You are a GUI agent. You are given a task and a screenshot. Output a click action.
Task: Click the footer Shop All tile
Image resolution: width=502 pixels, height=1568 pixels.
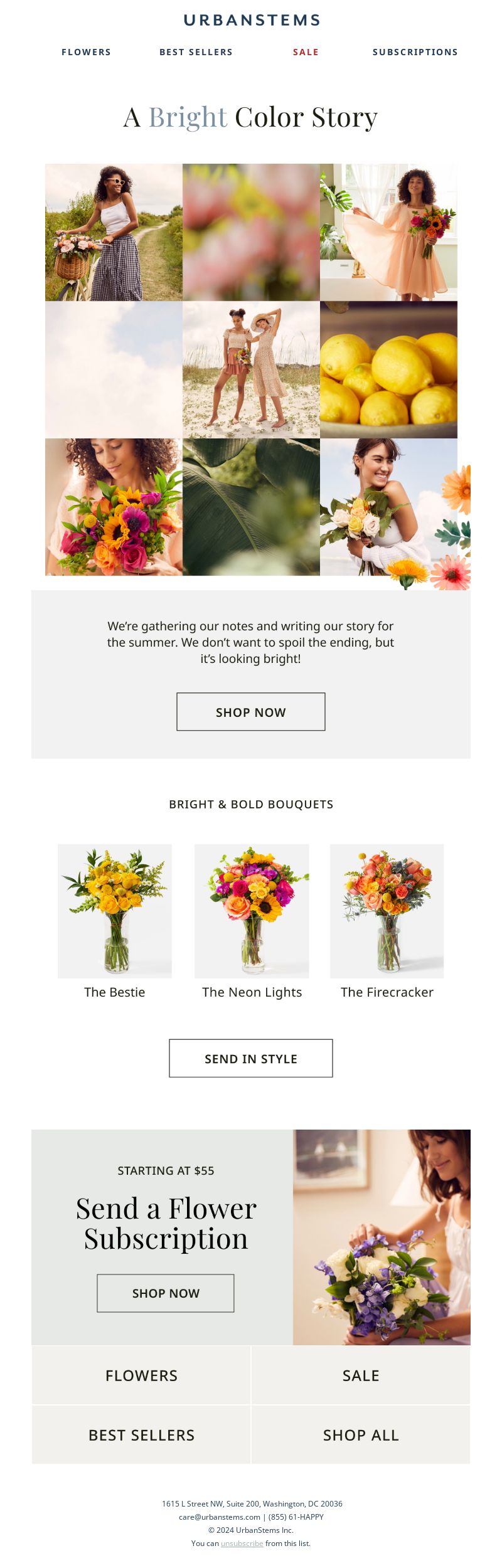[361, 1434]
